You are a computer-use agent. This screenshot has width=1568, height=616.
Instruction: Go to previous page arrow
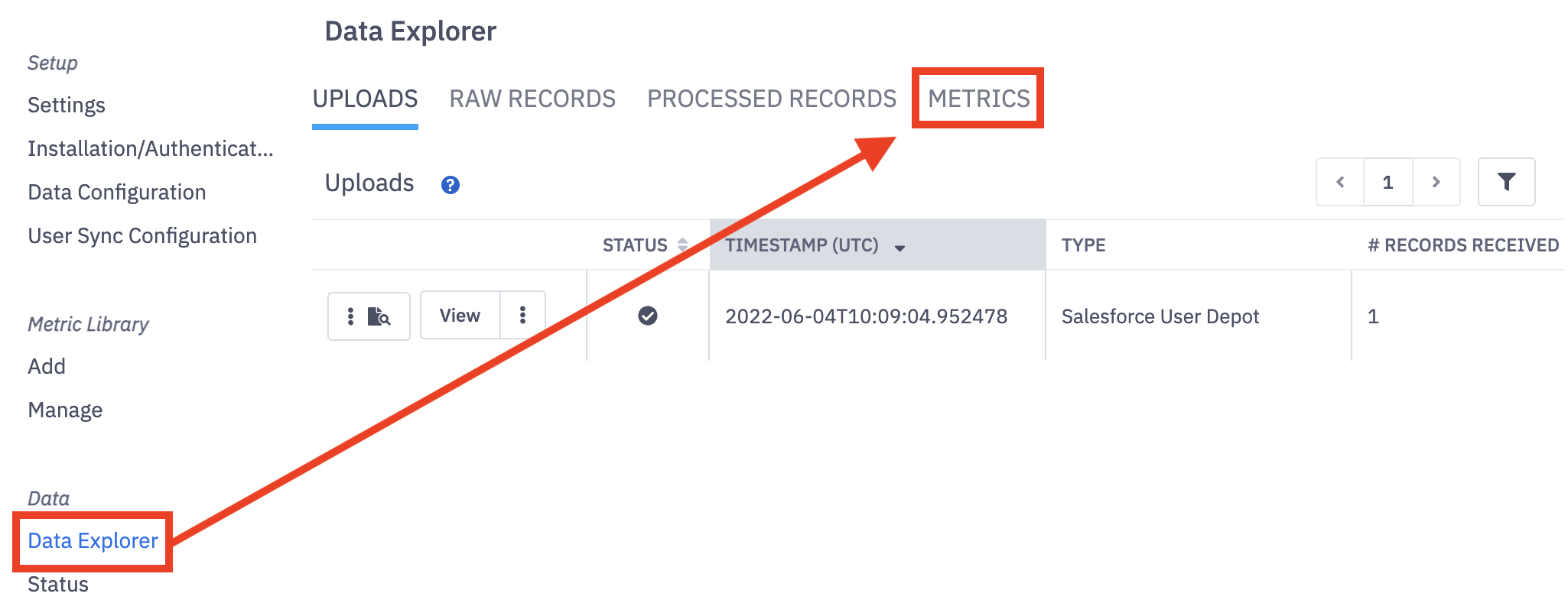[1339, 182]
